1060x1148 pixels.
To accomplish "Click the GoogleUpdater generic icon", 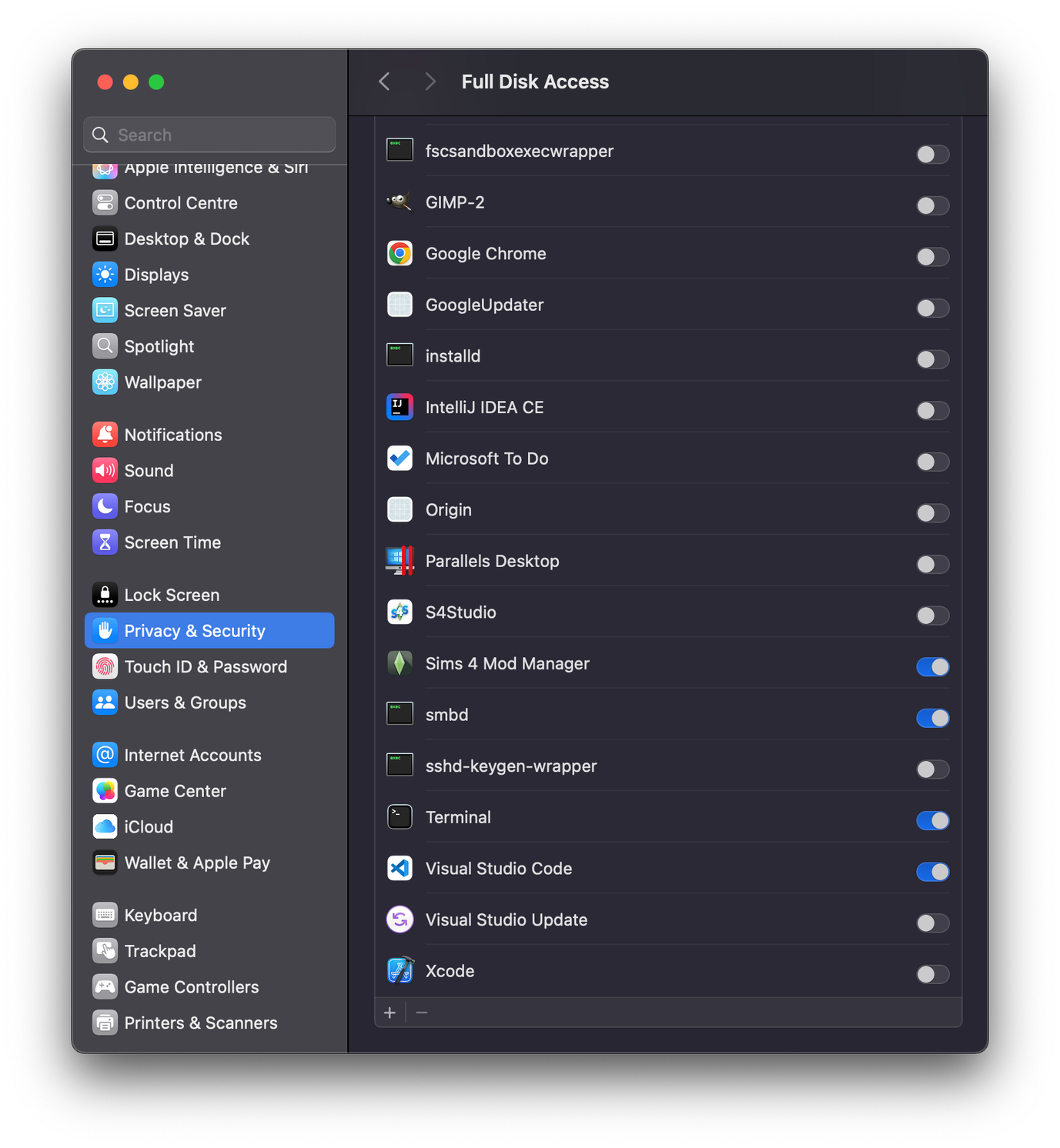I will tap(400, 305).
